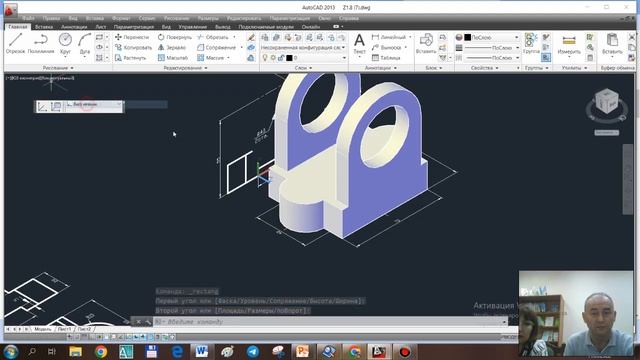Switch to the Лист2 layout tab
The image size is (640, 360).
(84, 329)
